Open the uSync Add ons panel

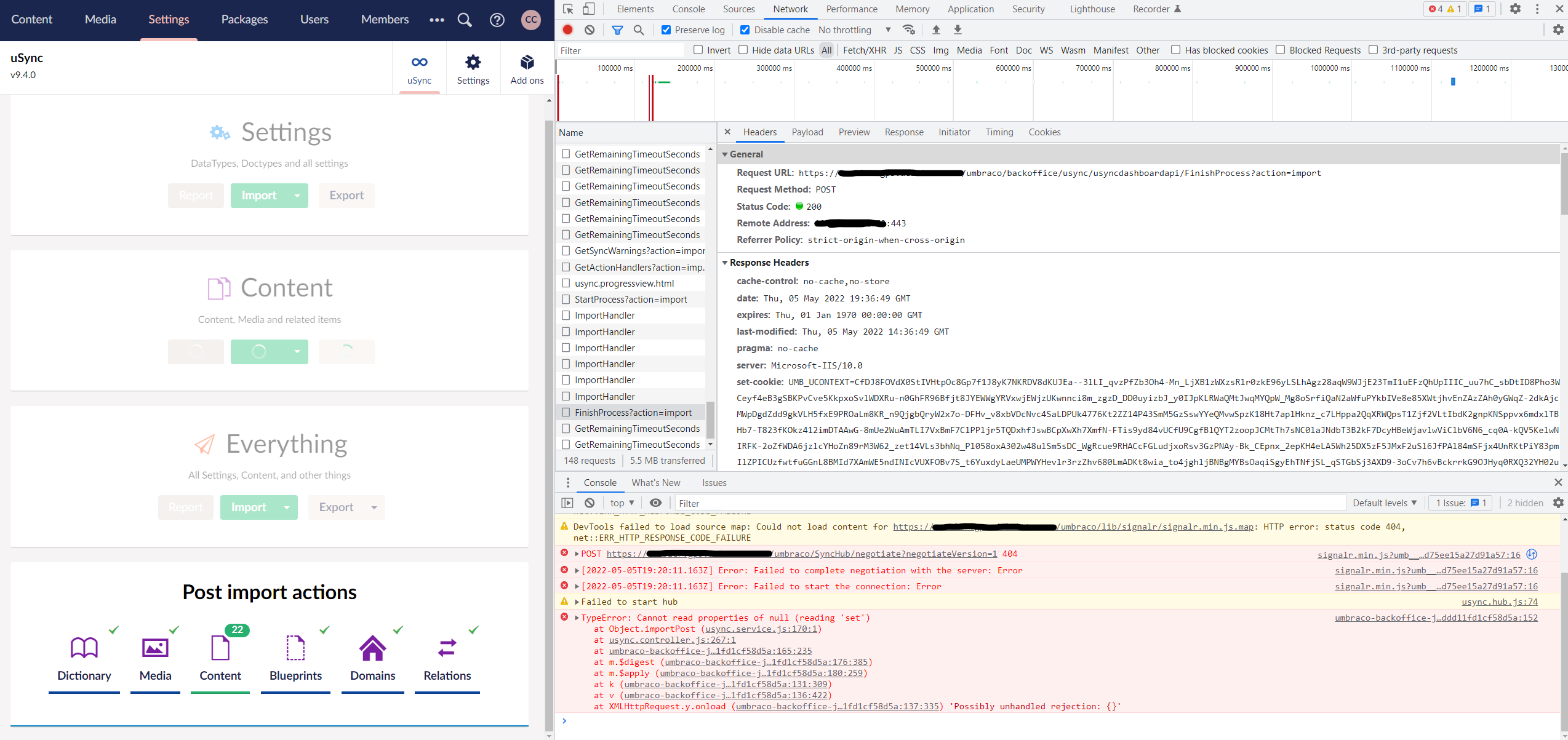(x=527, y=68)
